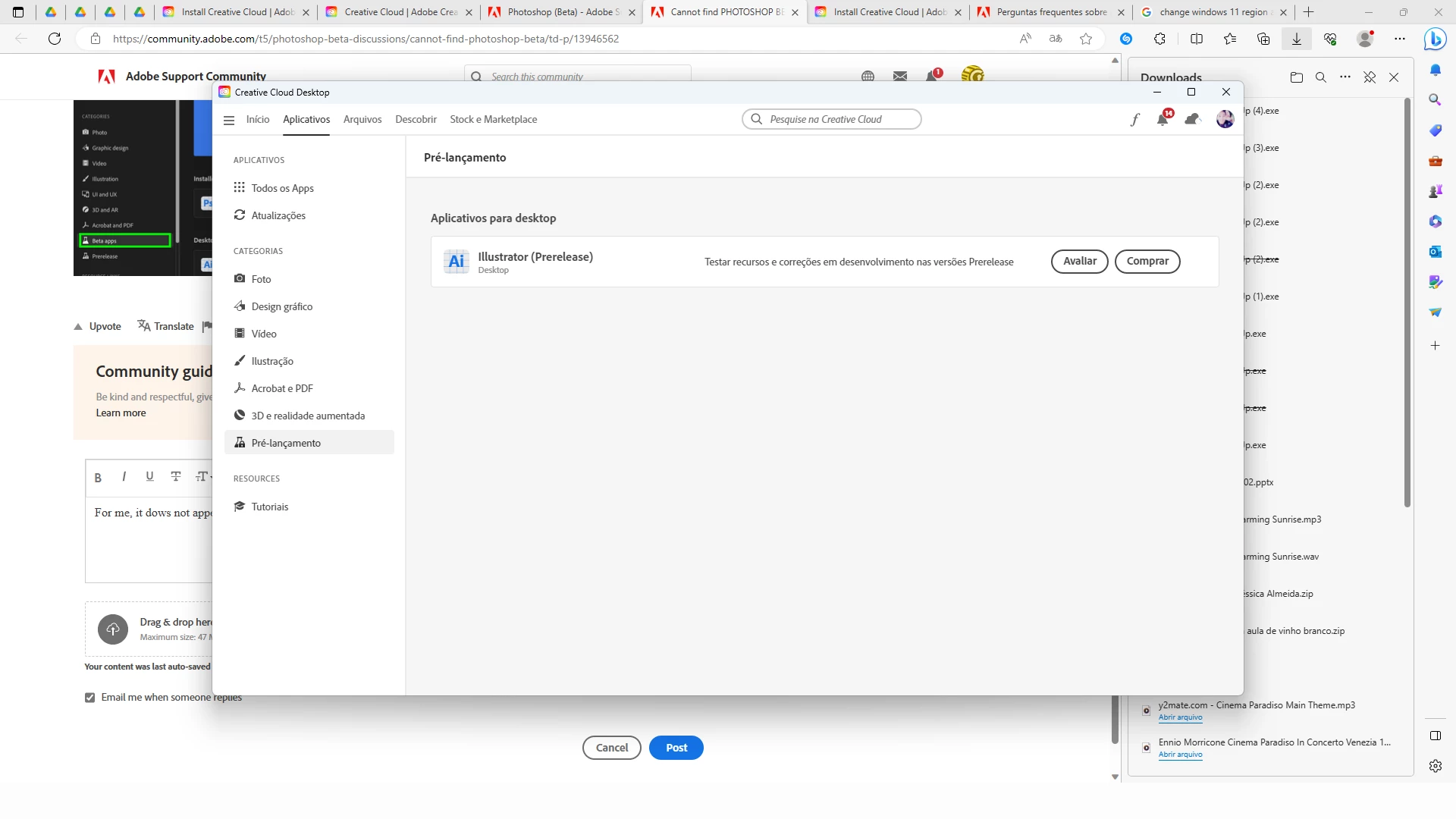Click the Avaliar button for Illustrator
Image resolution: width=1456 pixels, height=819 pixels.
pyautogui.click(x=1079, y=261)
